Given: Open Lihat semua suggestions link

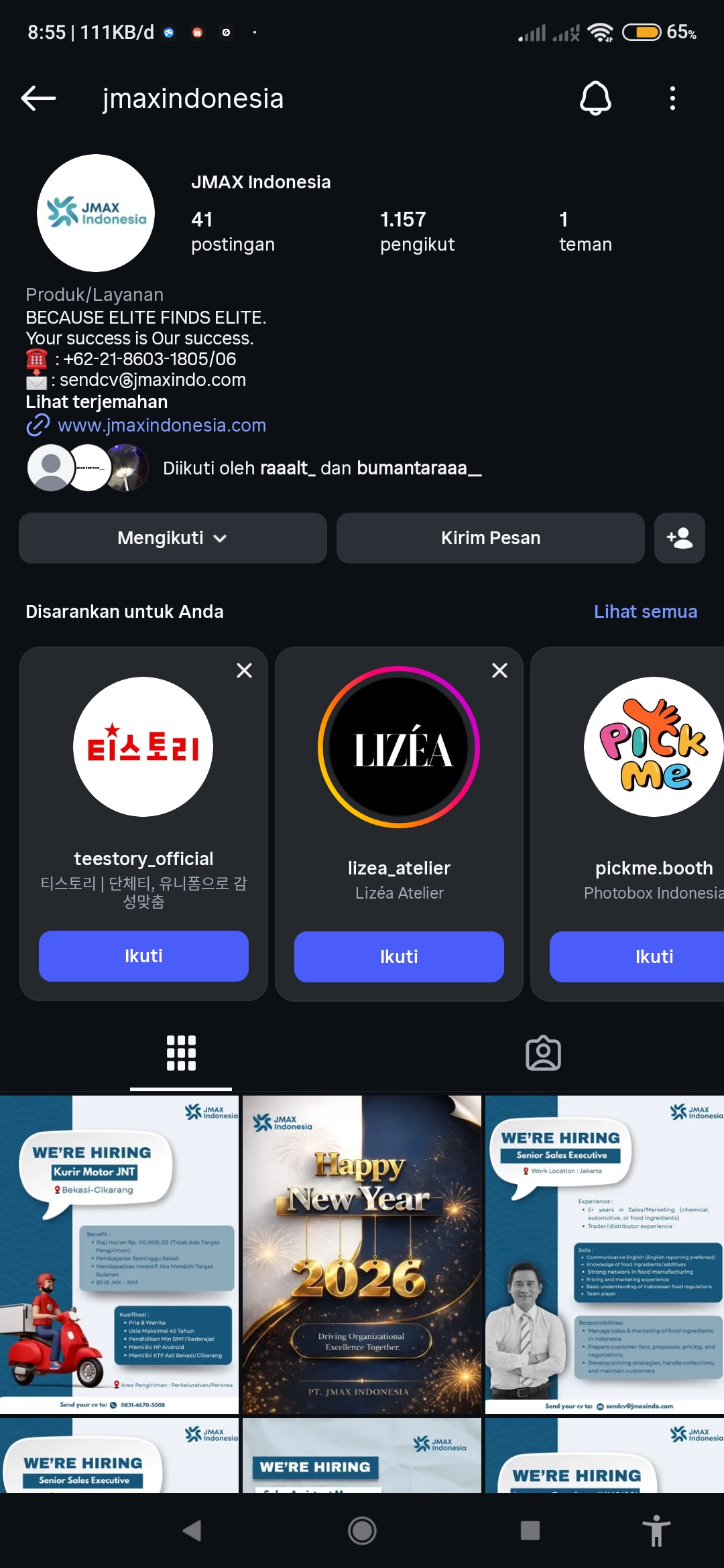Looking at the screenshot, I should click(x=646, y=612).
